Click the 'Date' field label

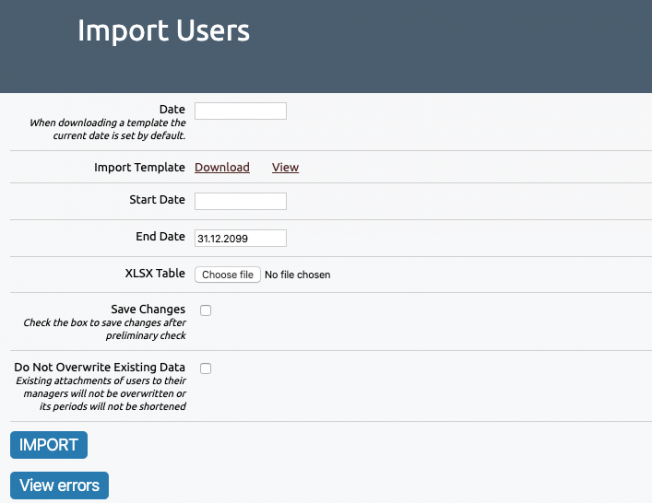[172, 109]
